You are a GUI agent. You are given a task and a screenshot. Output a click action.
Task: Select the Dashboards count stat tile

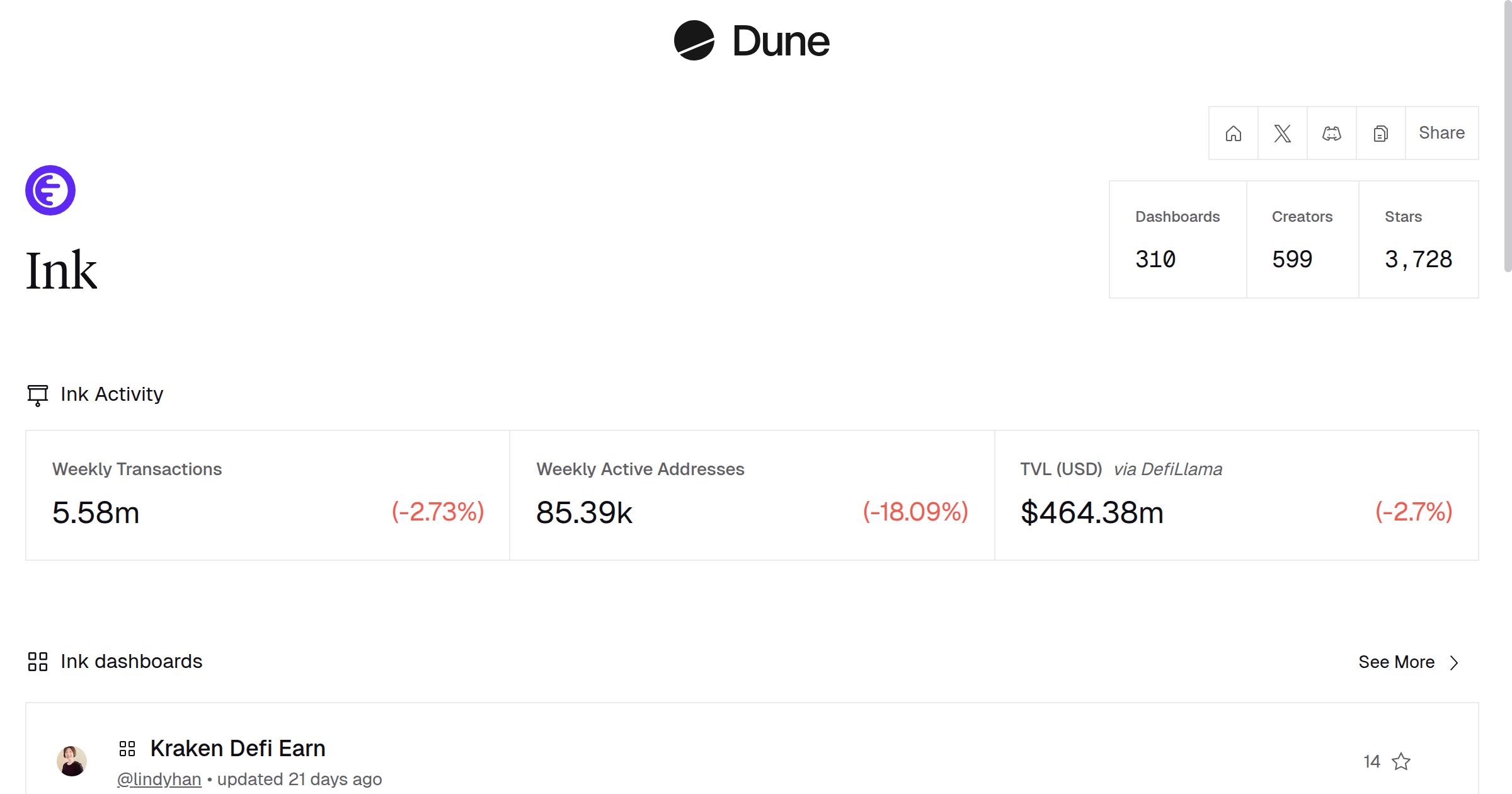pos(1177,239)
